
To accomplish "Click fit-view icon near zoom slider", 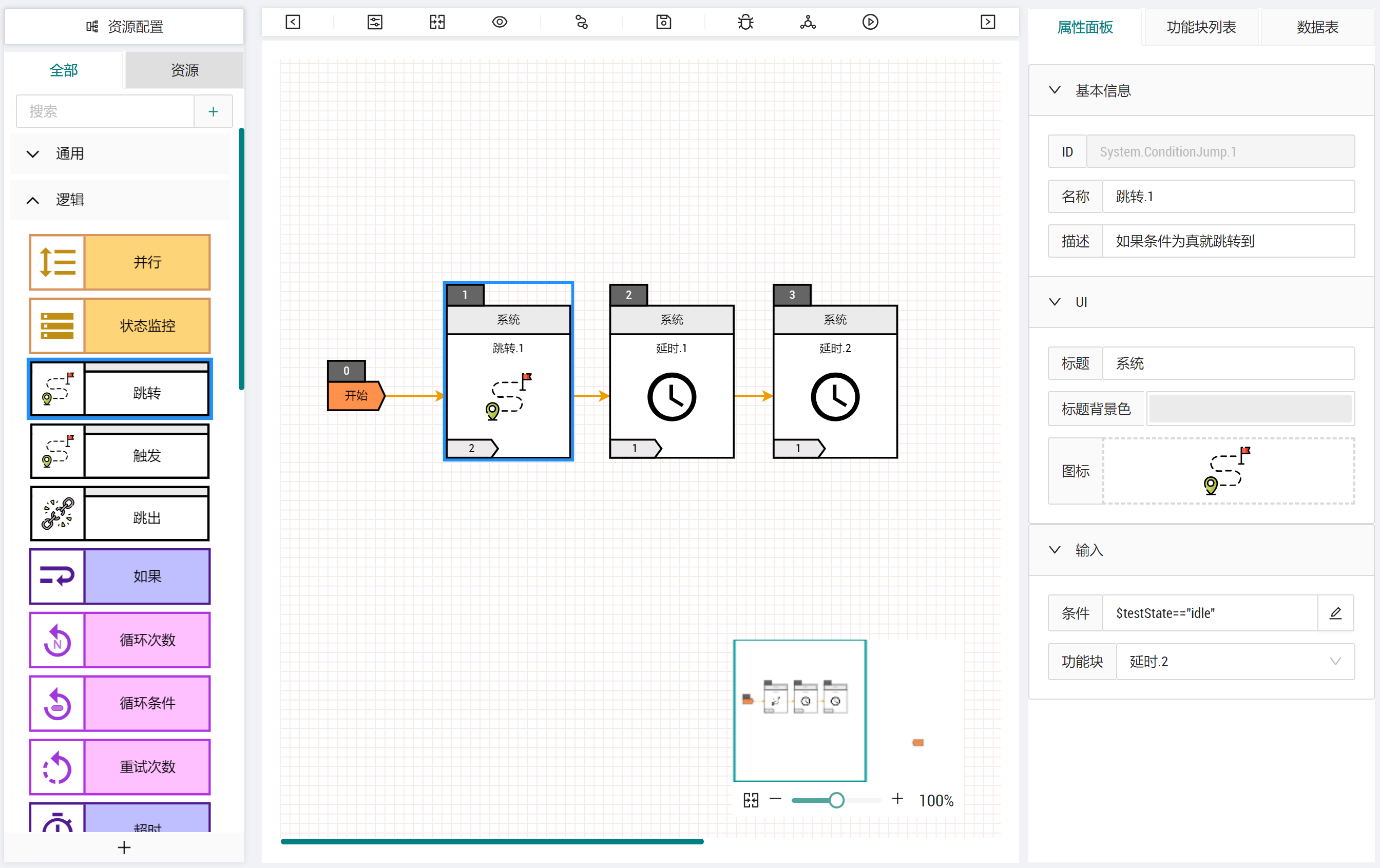I will pyautogui.click(x=751, y=800).
